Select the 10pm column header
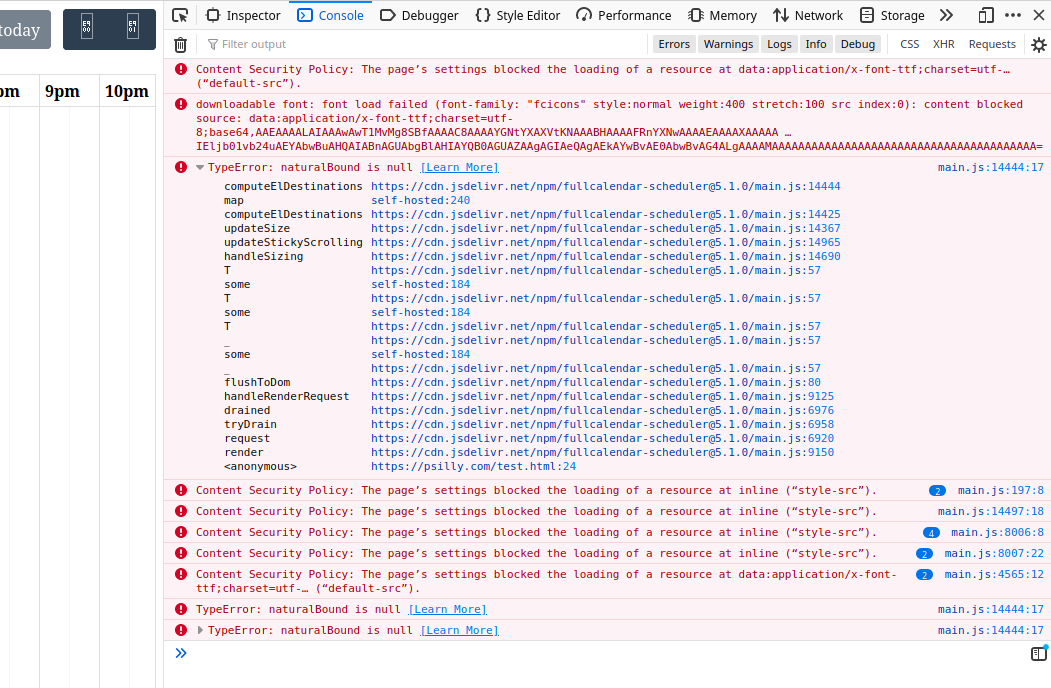 (x=127, y=91)
